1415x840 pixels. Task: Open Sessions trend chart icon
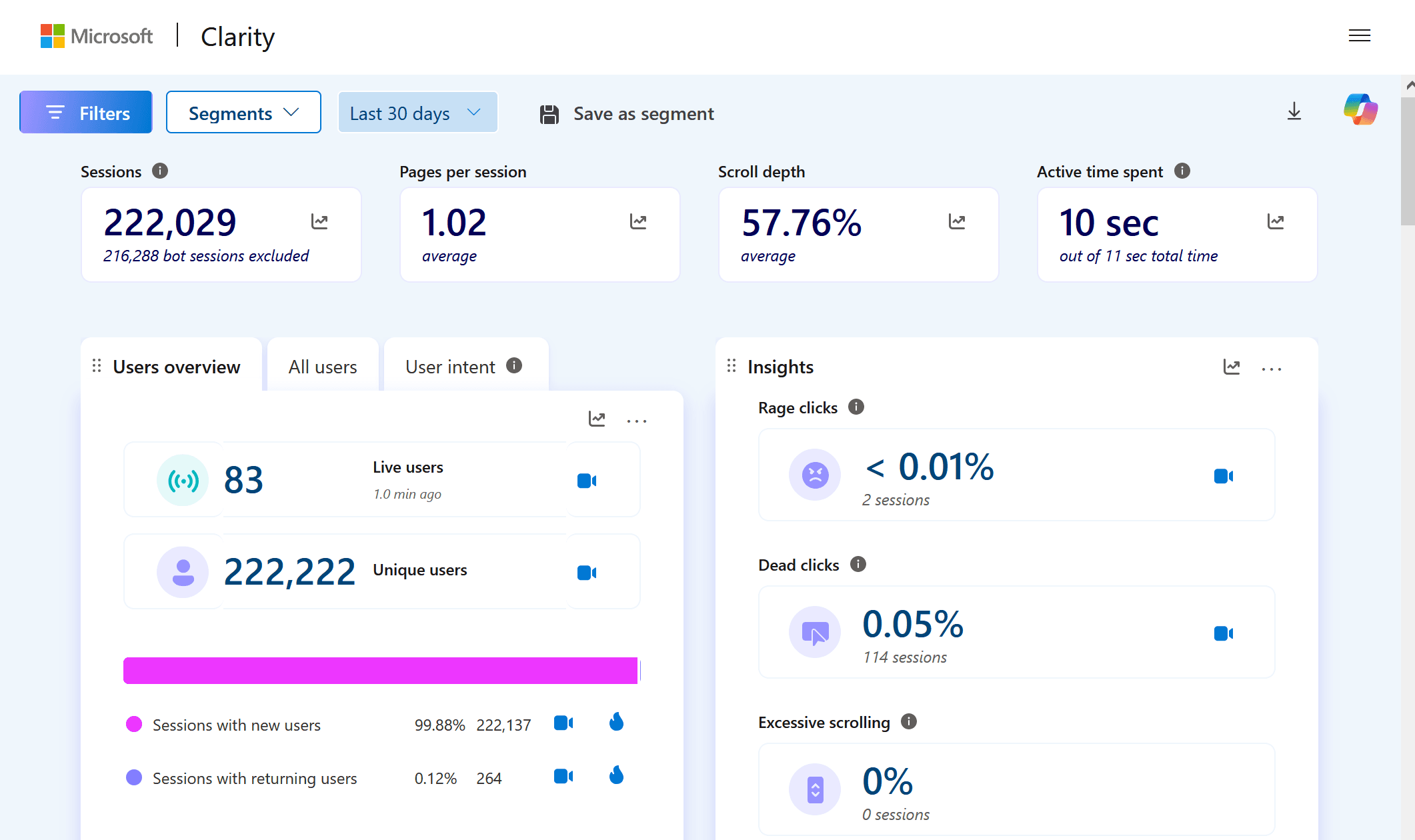click(319, 221)
